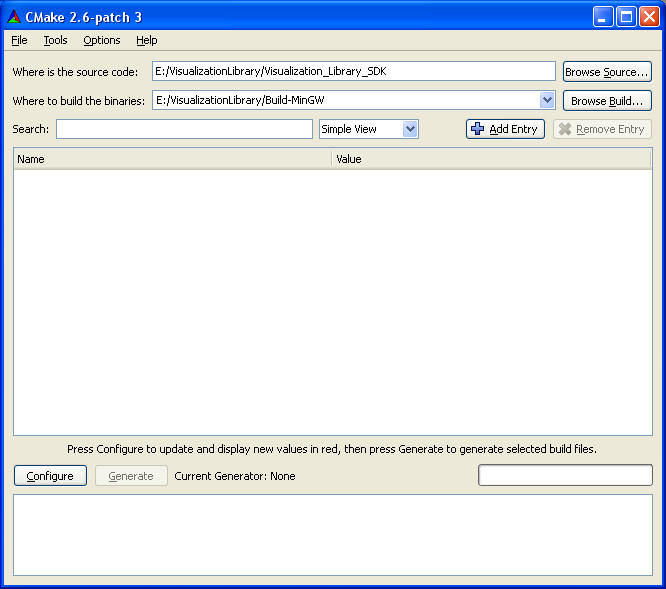Maximize the CMake window
The width and height of the screenshot is (666, 589).
pyautogui.click(x=626, y=16)
